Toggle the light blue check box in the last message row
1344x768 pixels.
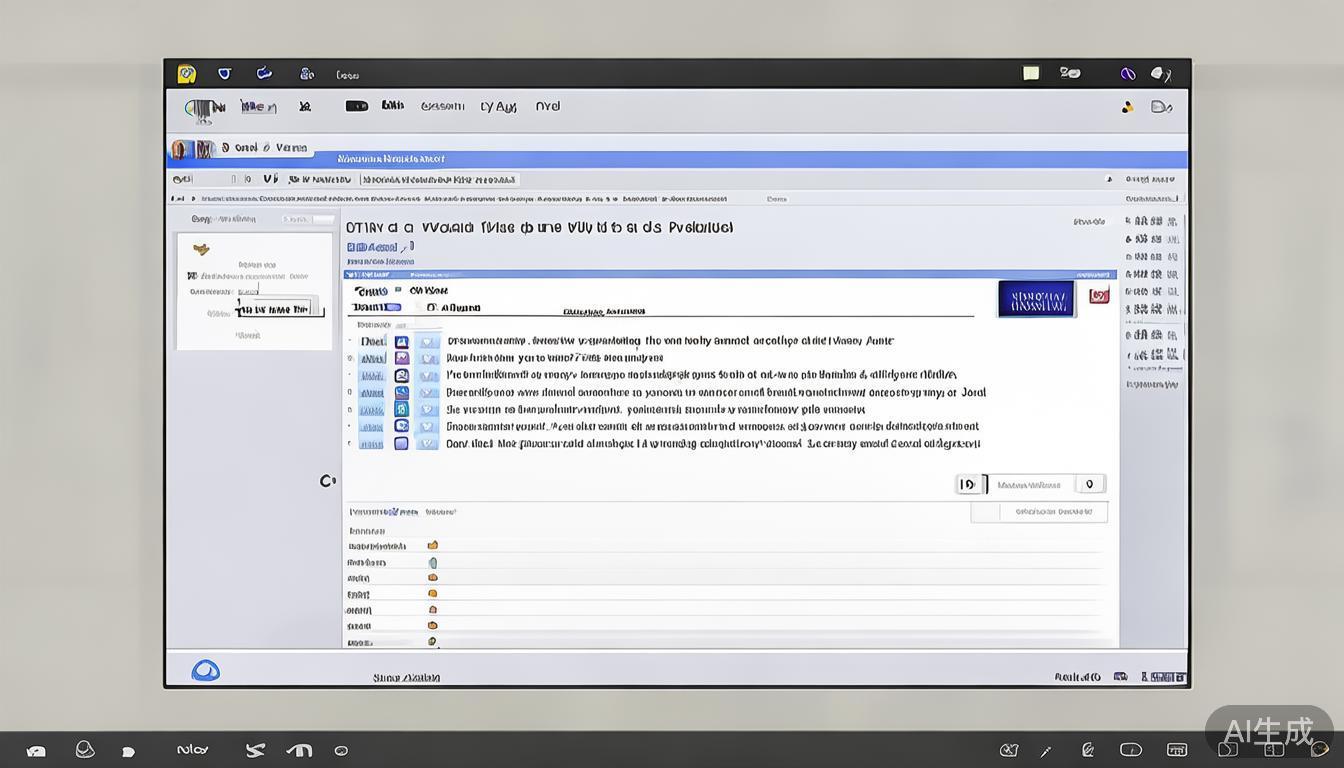[x=428, y=443]
